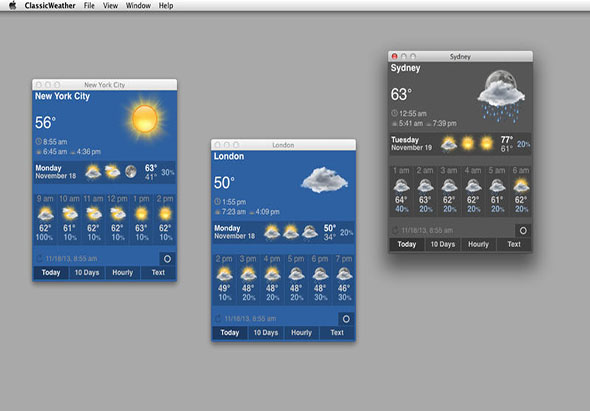Image resolution: width=590 pixels, height=411 pixels.
Task: Open the Window menu
Action: 138,5
